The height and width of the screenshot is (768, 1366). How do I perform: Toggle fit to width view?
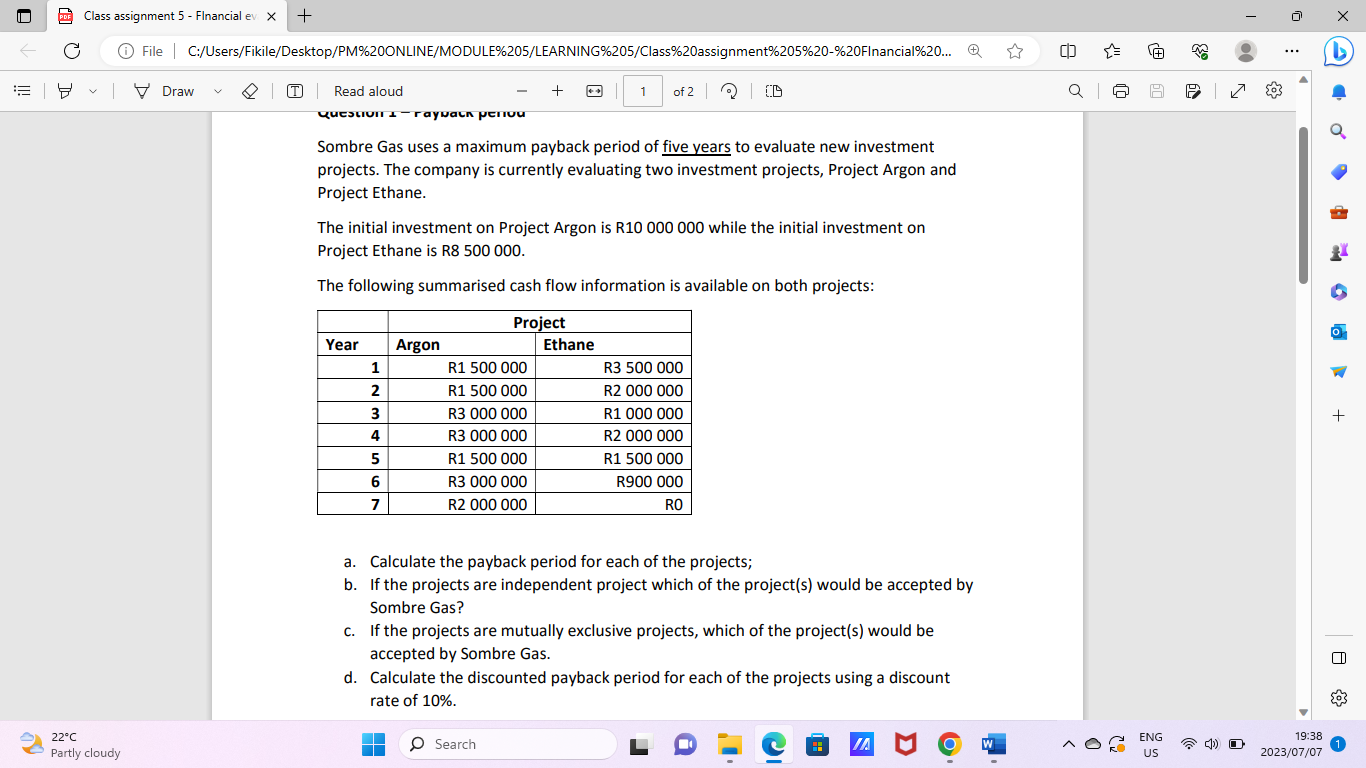594,91
